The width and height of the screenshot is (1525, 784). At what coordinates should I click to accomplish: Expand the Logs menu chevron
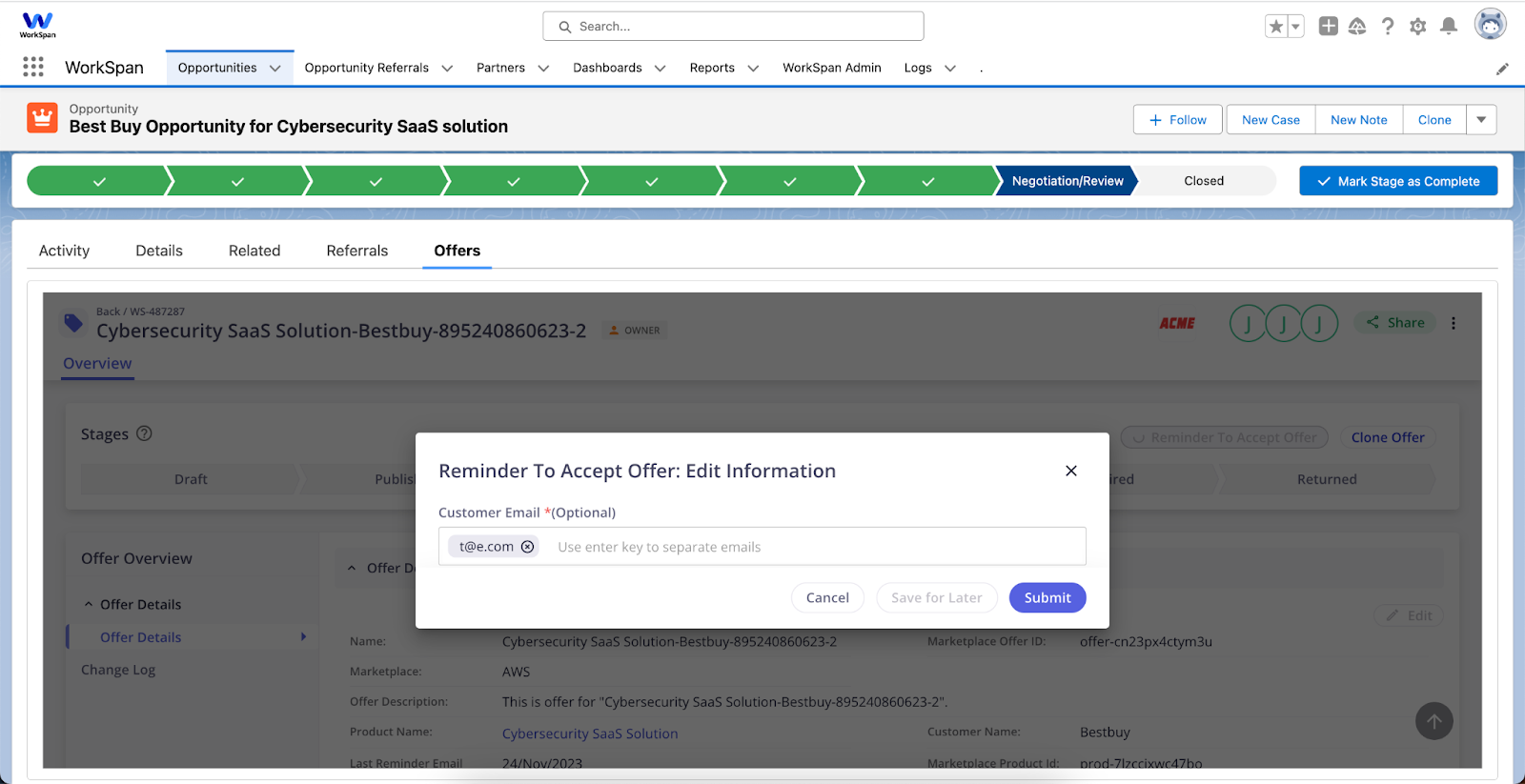coord(950,69)
